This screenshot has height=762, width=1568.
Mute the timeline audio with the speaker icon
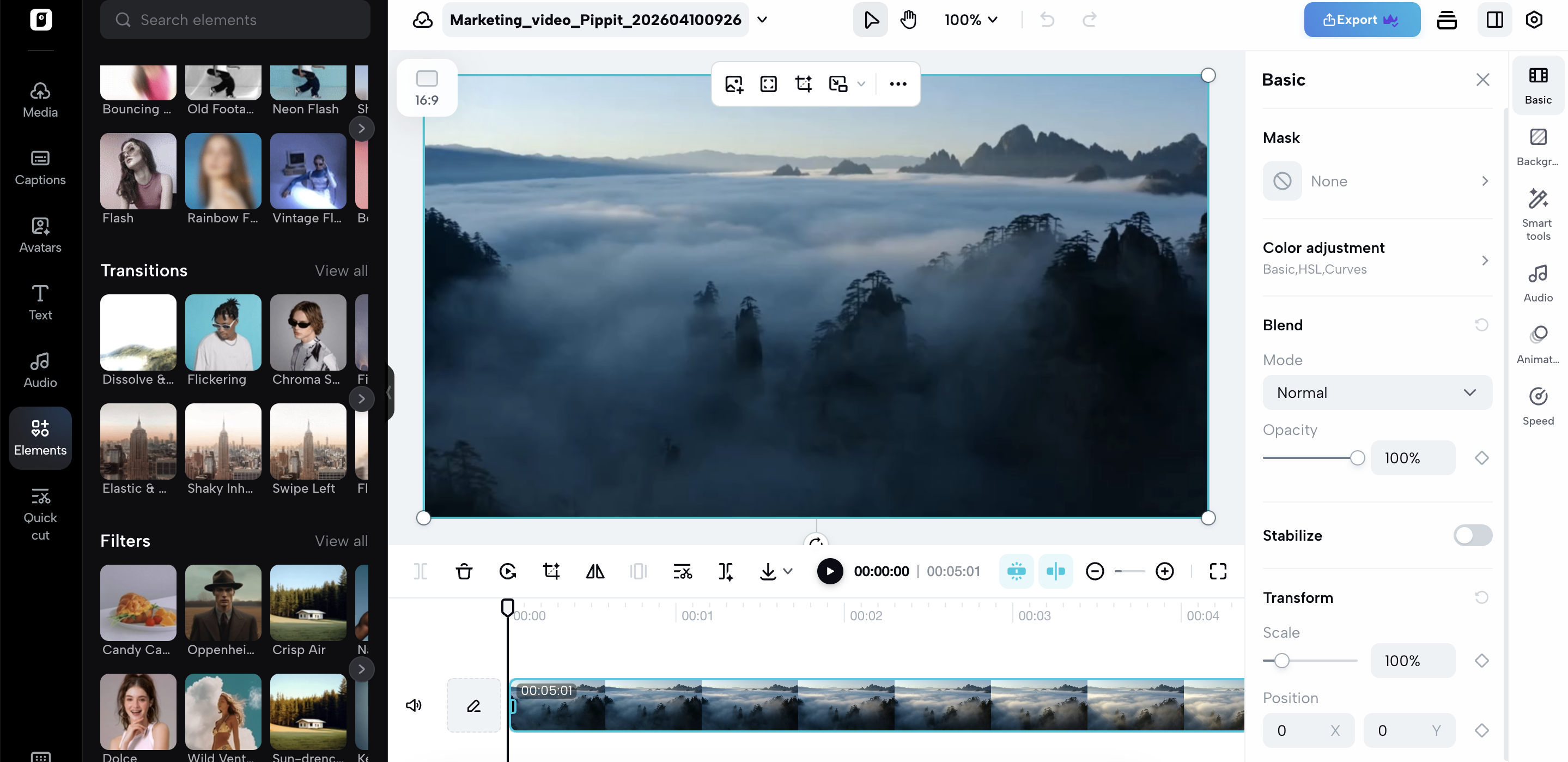pos(415,705)
